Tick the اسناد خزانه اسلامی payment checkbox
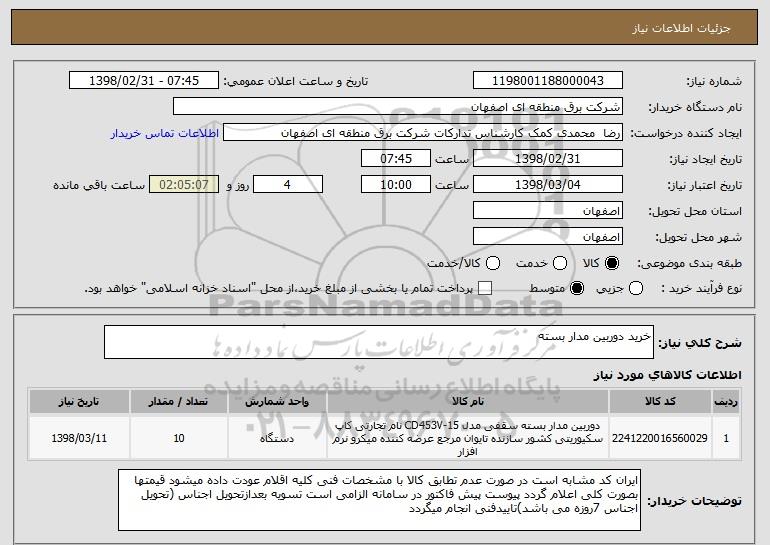This screenshot has height=545, width=770. point(485,288)
